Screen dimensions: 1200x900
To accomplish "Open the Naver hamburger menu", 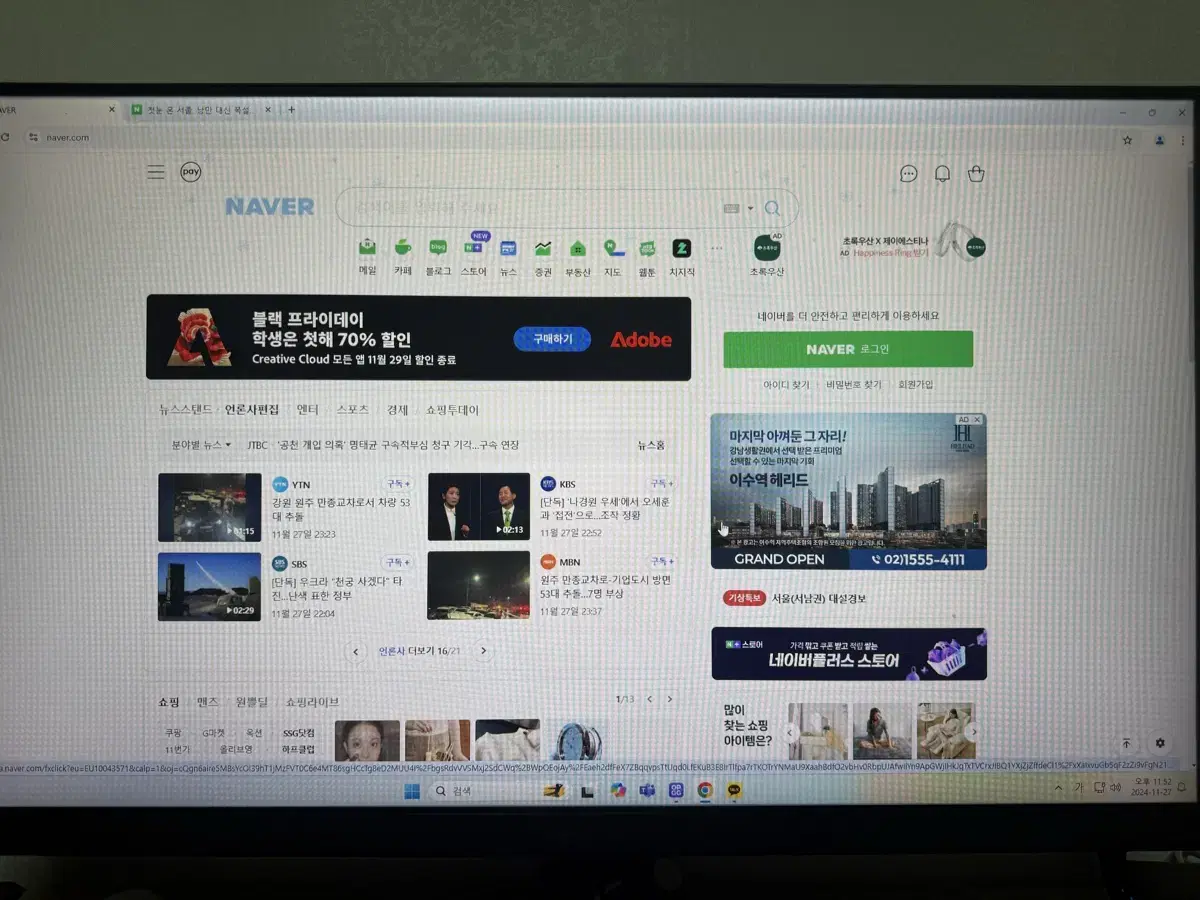I will (156, 172).
